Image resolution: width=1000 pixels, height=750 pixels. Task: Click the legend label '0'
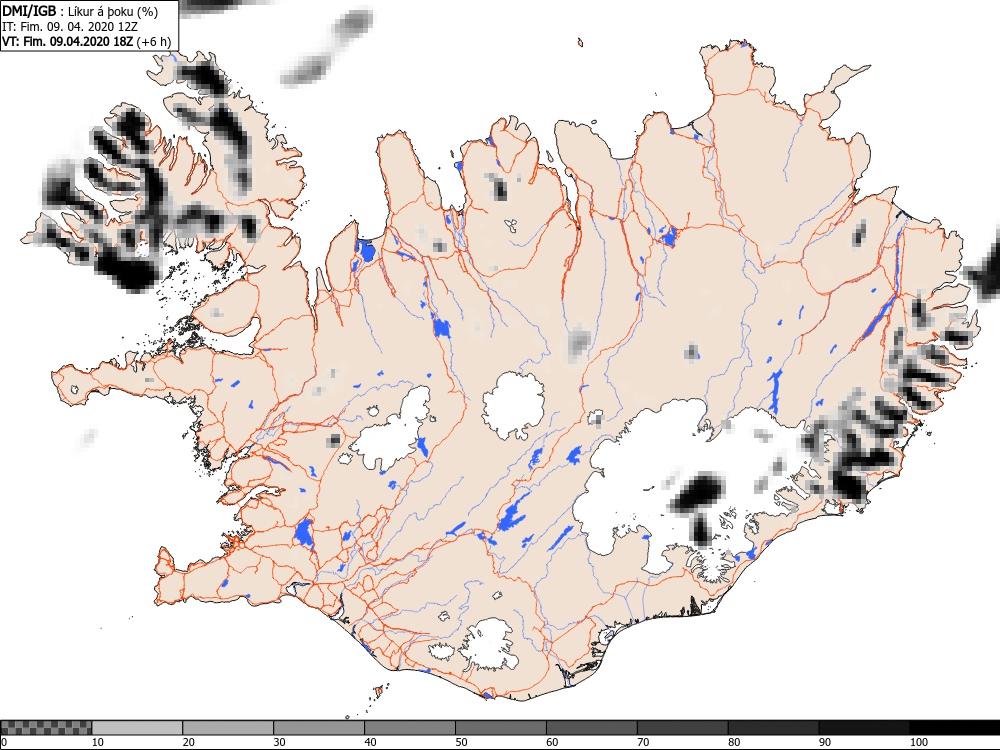[3, 742]
